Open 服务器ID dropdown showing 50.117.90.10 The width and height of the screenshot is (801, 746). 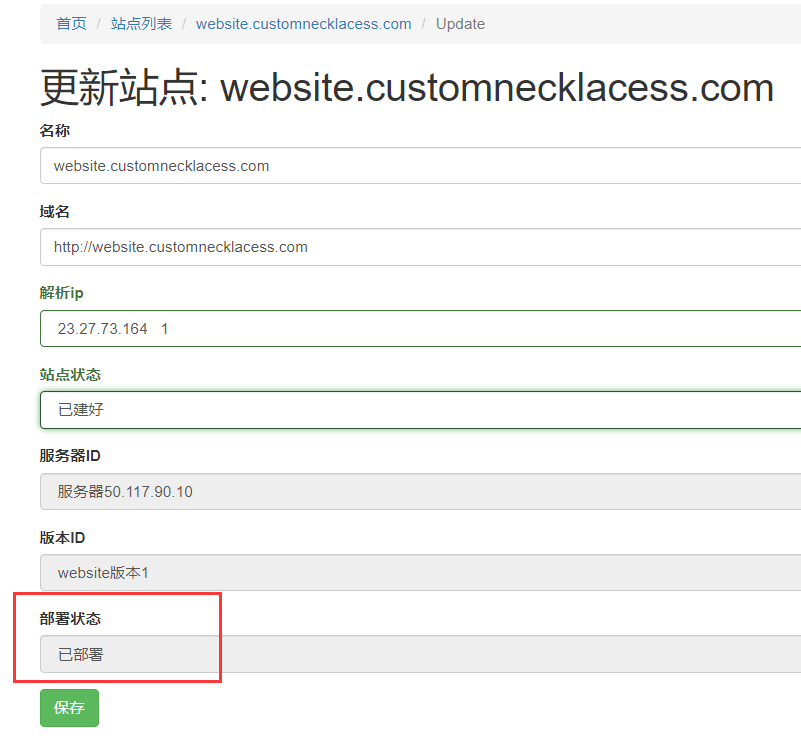(420, 491)
